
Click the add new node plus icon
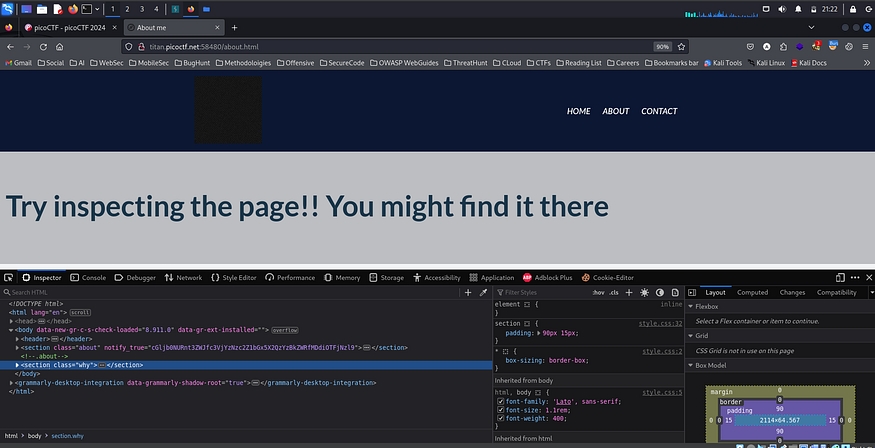[469, 292]
